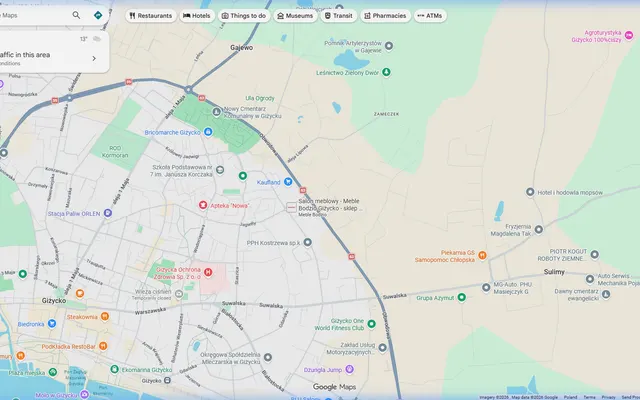This screenshot has width=640, height=400.
Task: Click the Fryzjernia Magdalena Tak marker
Action: [x=539, y=229]
